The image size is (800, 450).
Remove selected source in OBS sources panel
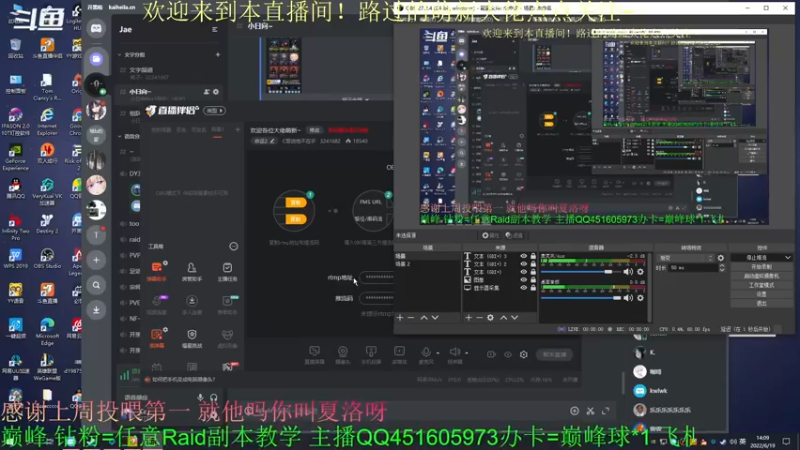(479, 317)
